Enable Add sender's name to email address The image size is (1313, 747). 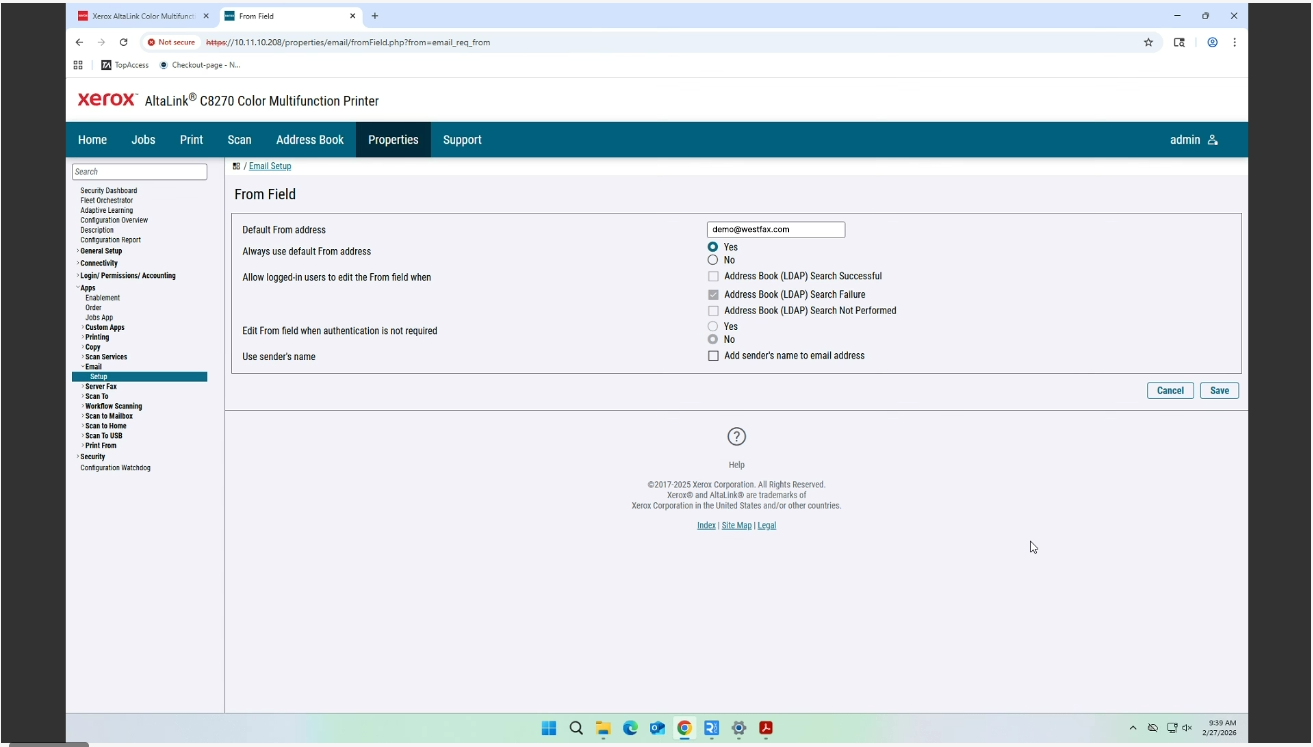[x=713, y=355]
